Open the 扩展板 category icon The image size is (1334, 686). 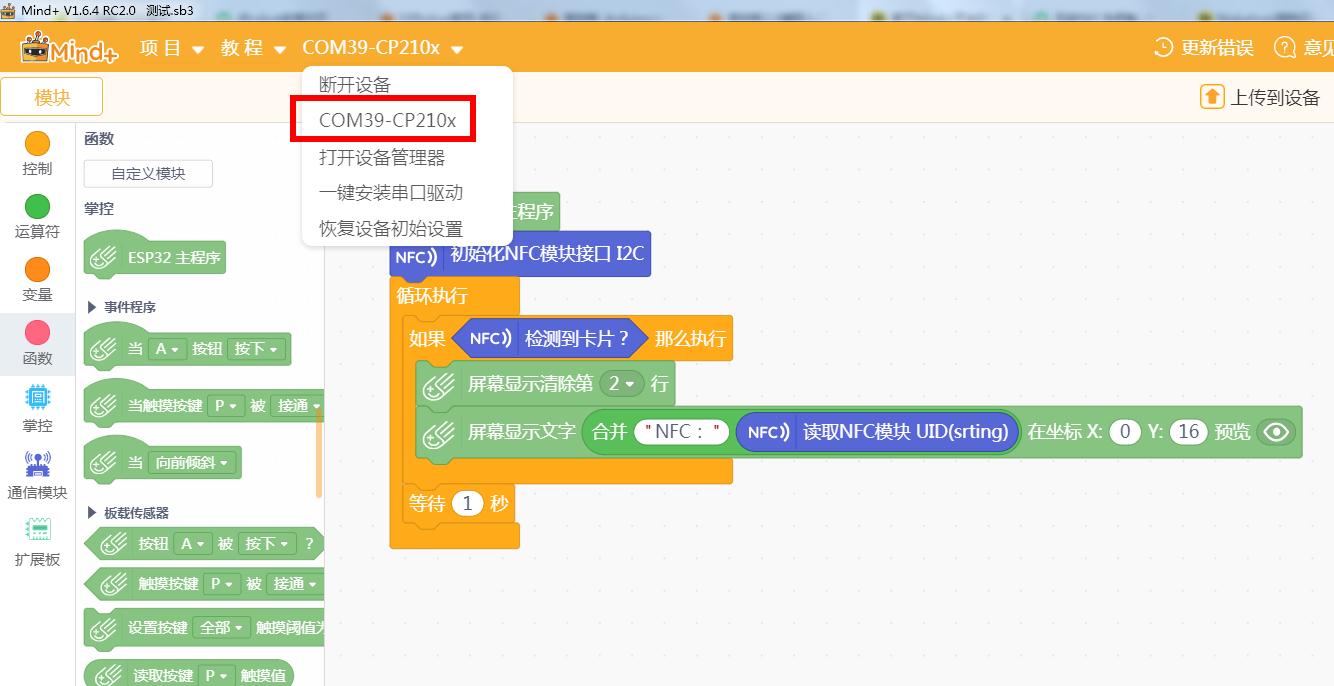click(x=37, y=530)
